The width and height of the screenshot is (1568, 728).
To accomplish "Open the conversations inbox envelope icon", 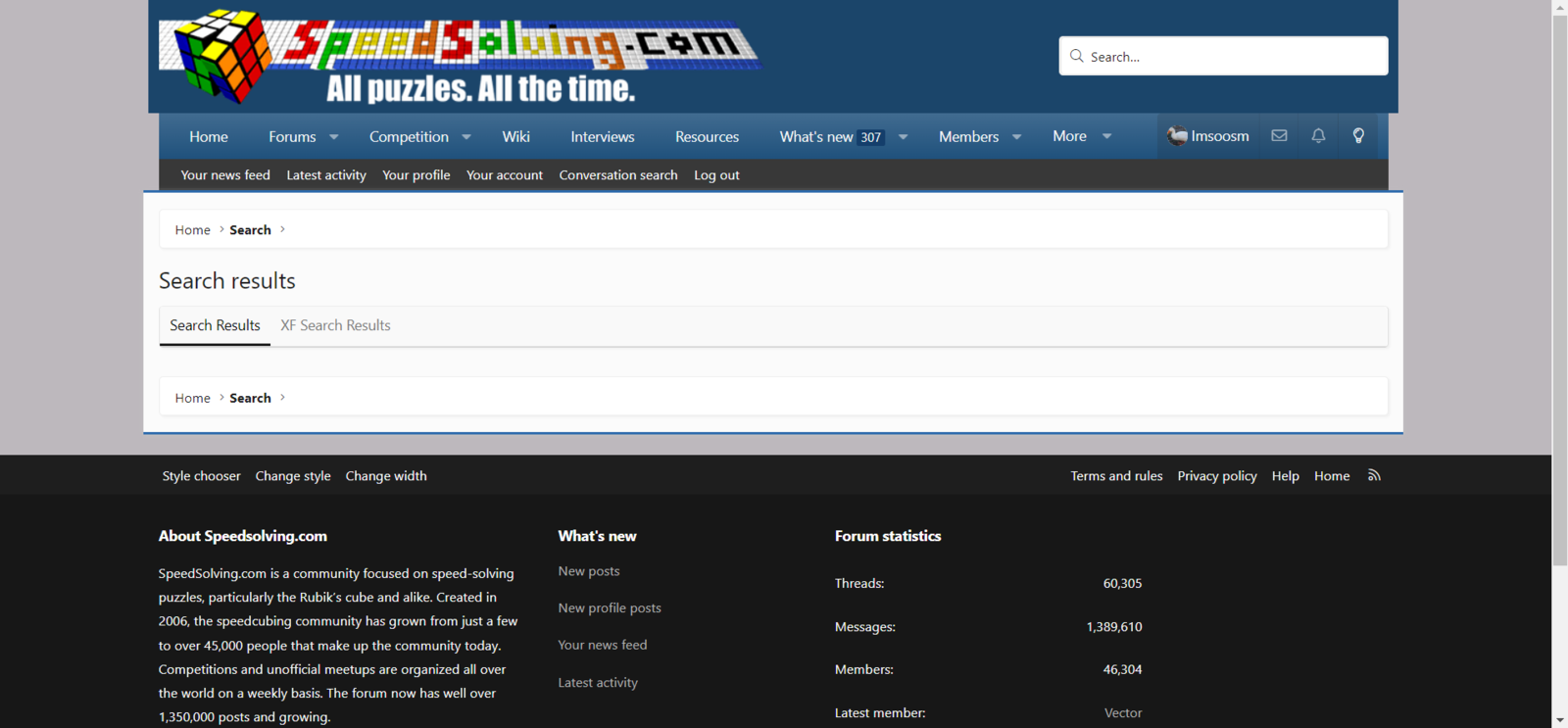I will 1279,136.
